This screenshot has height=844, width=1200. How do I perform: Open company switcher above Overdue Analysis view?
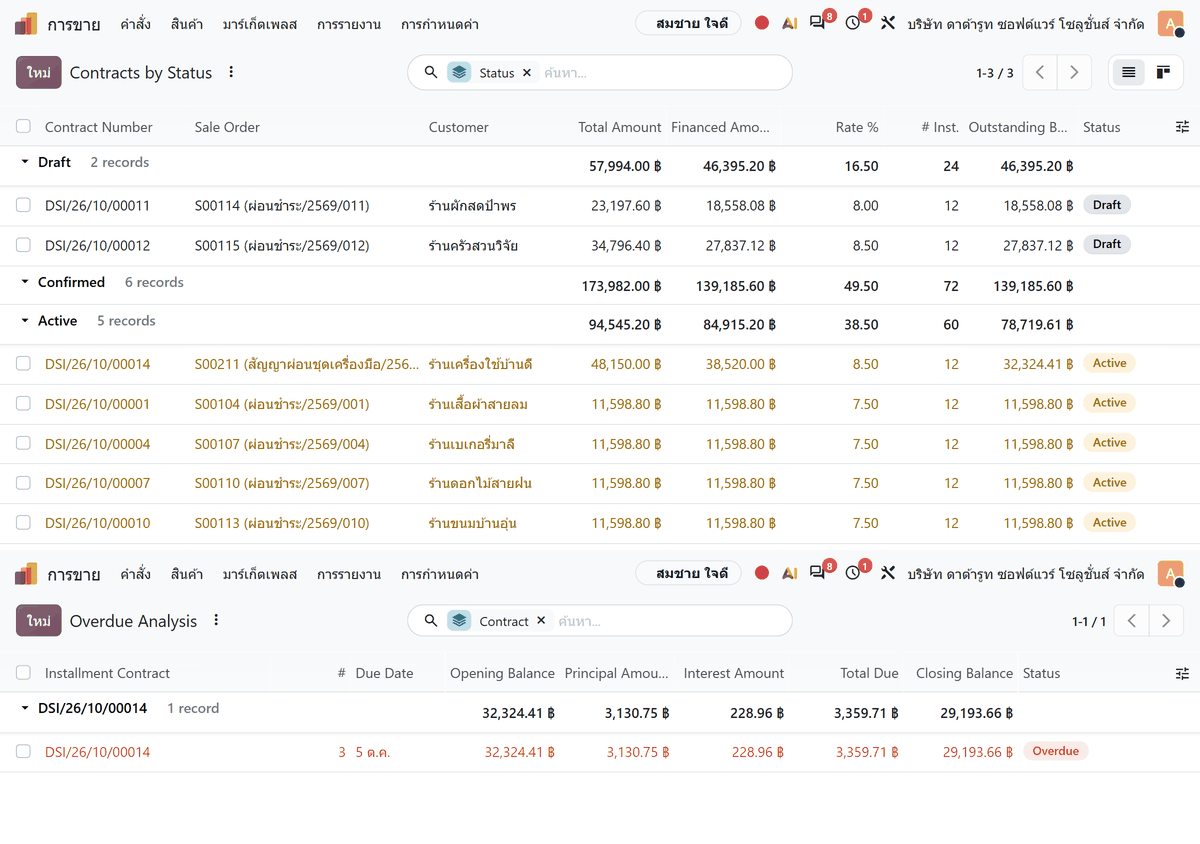coord(1026,574)
